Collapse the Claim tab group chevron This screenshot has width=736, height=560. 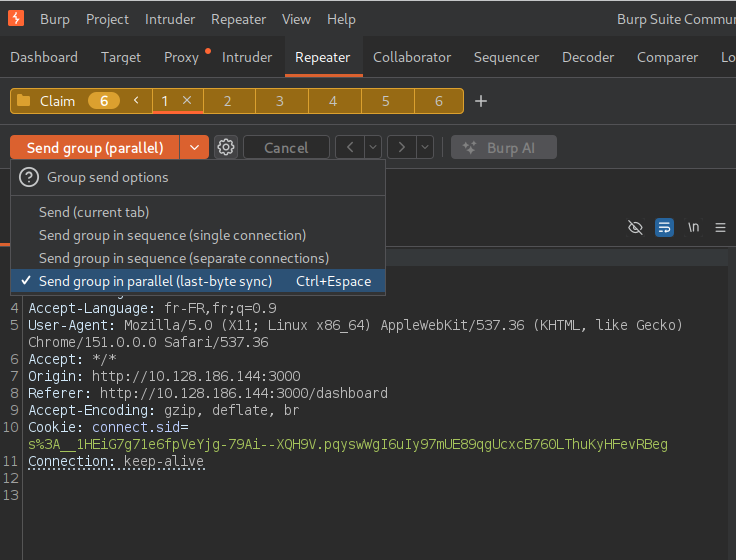(136, 100)
